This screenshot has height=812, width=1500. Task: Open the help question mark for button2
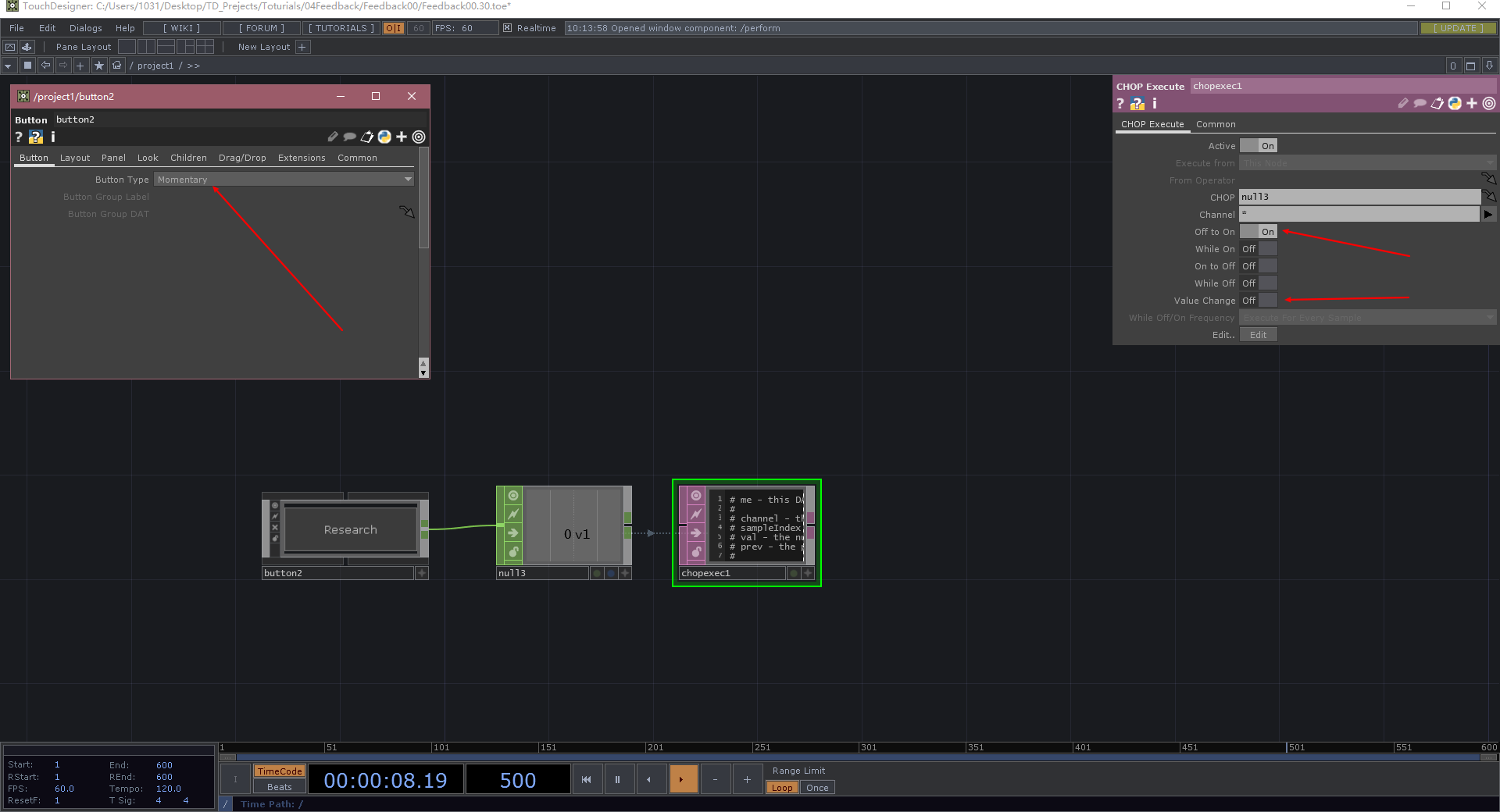[19, 137]
